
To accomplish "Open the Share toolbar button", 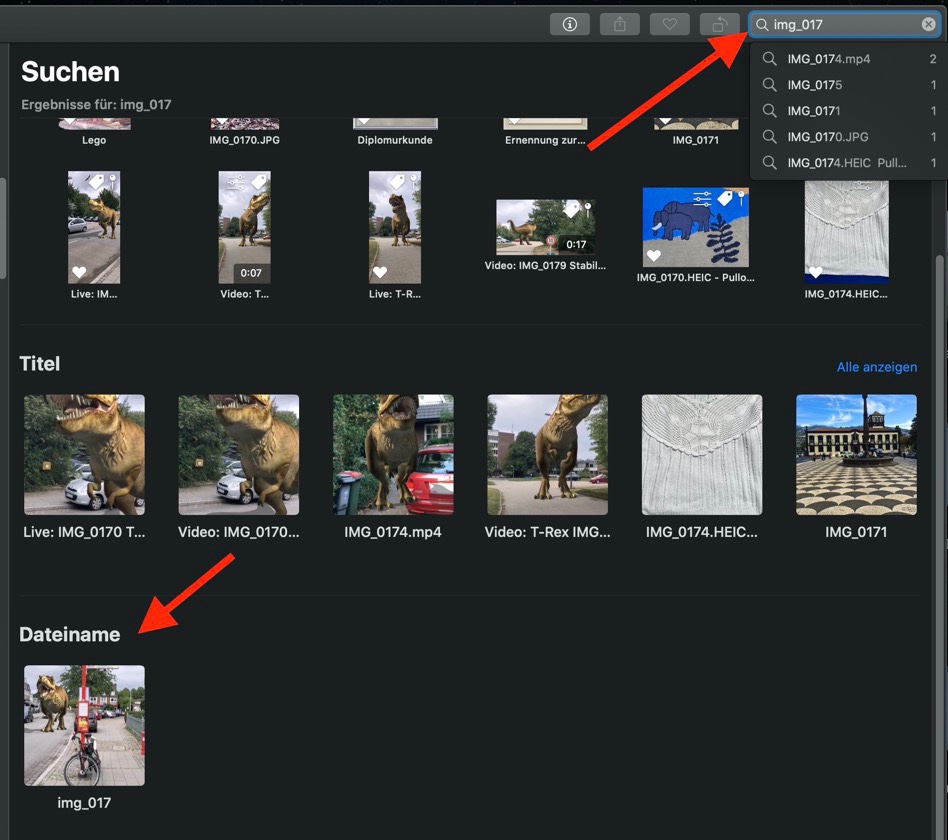I will click(620, 24).
